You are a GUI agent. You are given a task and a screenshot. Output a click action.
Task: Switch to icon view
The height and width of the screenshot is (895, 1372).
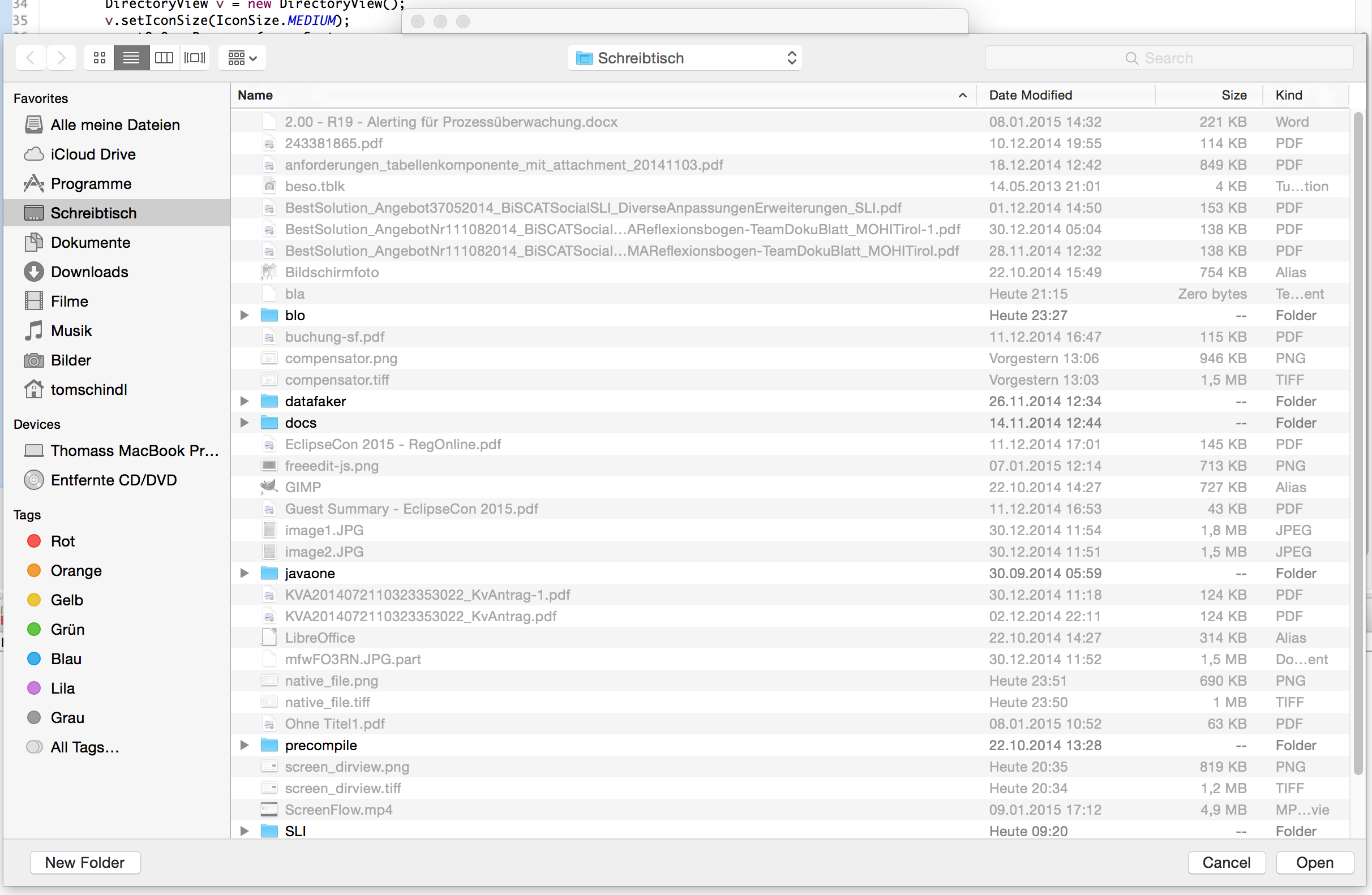(x=99, y=58)
